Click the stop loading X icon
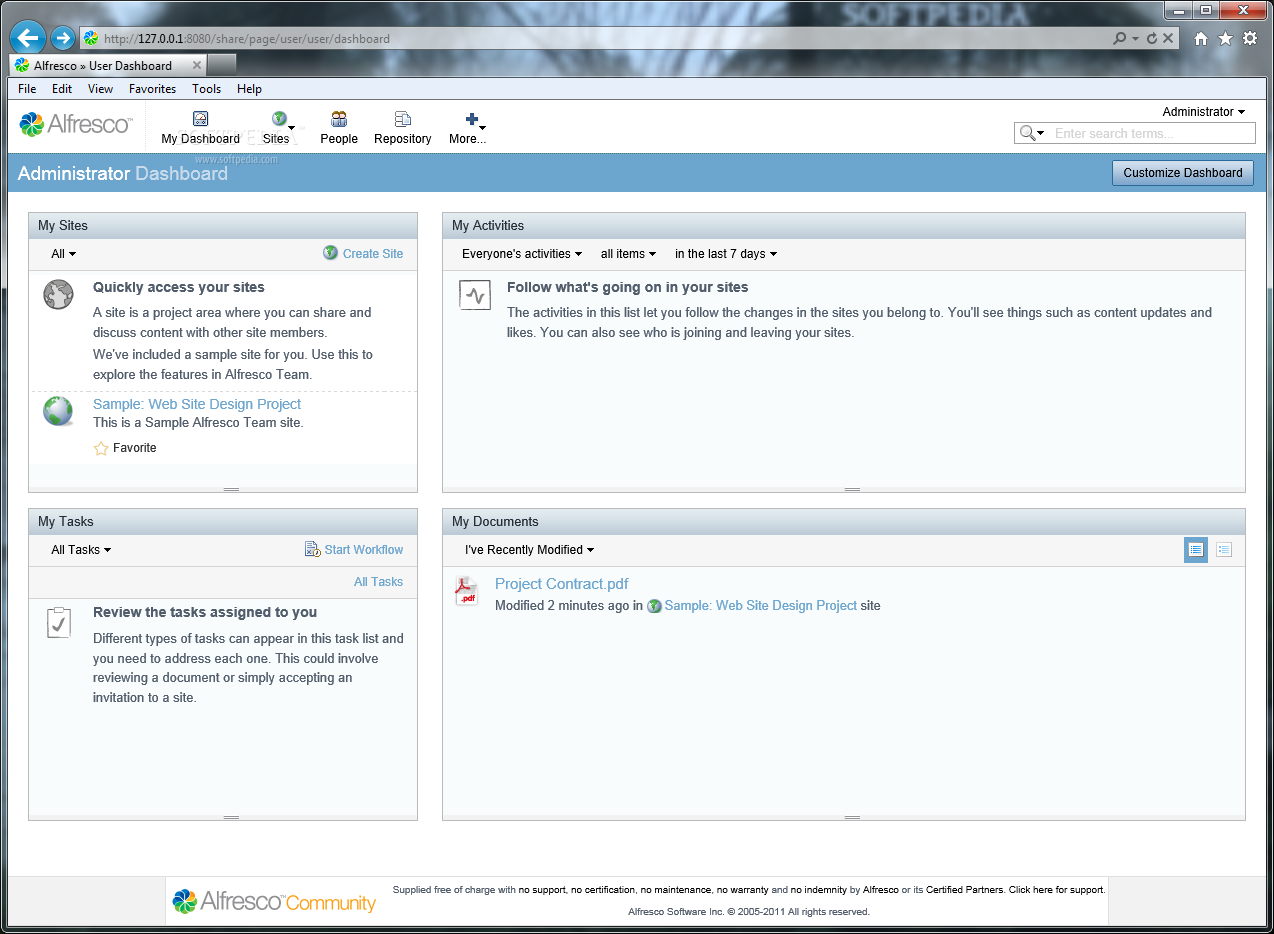The width and height of the screenshot is (1274, 934). point(1168,39)
